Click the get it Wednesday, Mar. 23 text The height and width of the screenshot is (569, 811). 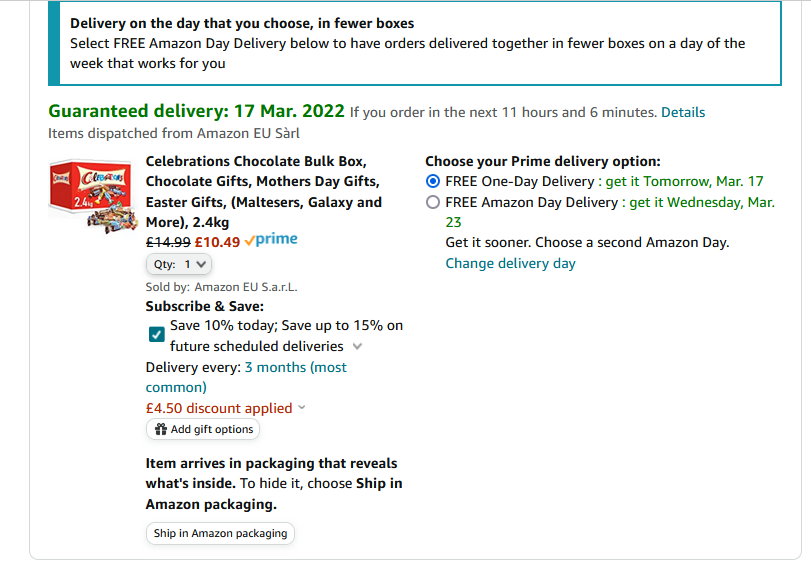610,212
